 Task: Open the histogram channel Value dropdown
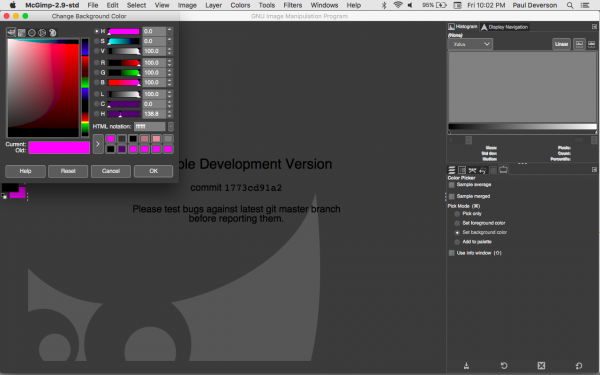[x=470, y=44]
